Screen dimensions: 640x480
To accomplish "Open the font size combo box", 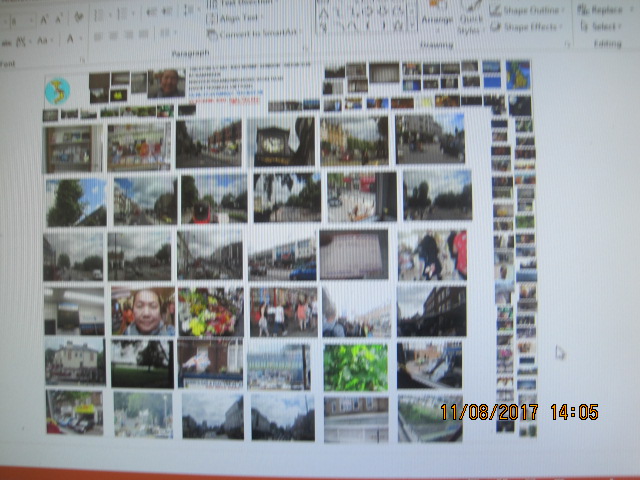I will pyautogui.click(x=21, y=22).
